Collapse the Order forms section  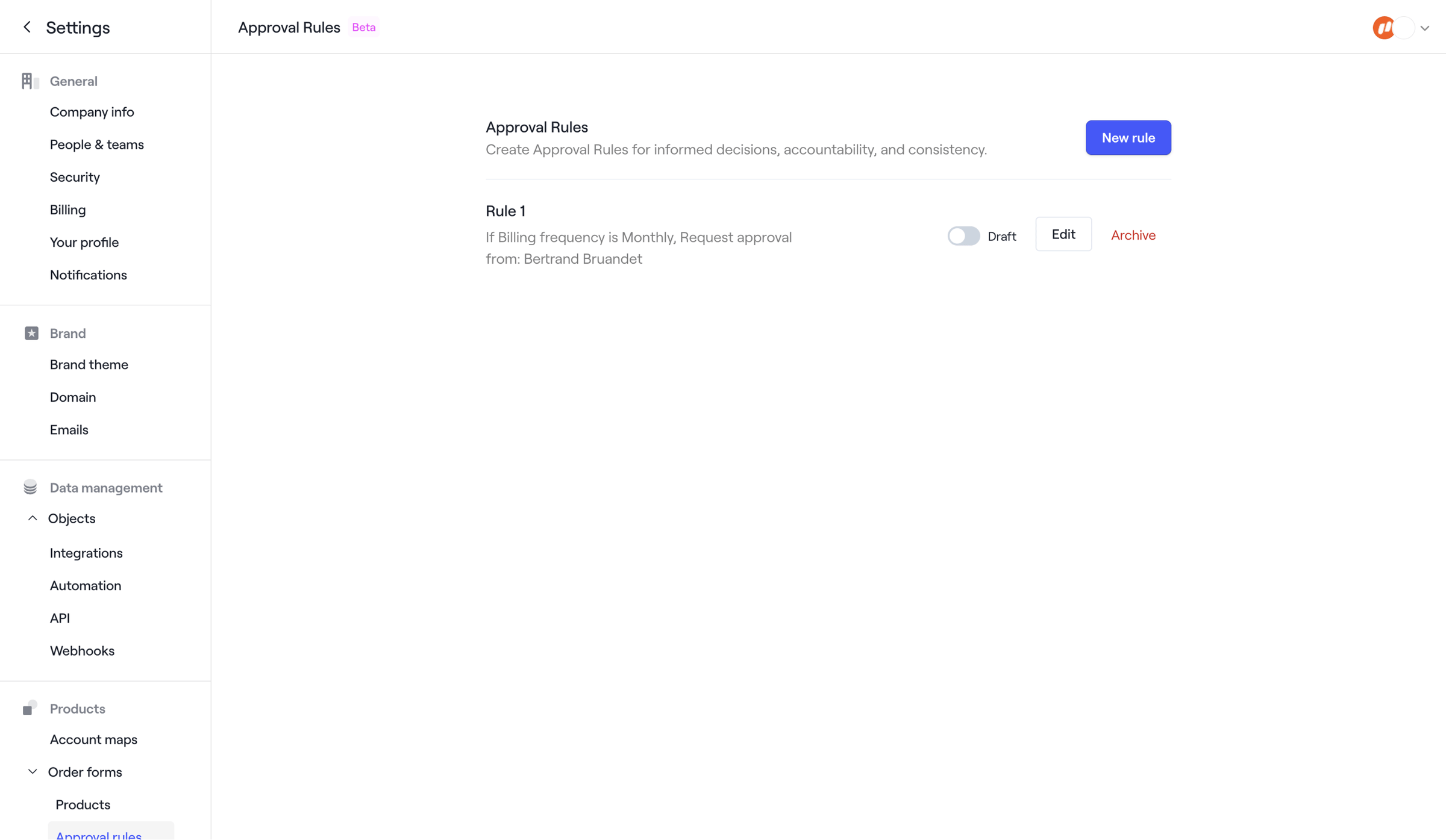[33, 771]
